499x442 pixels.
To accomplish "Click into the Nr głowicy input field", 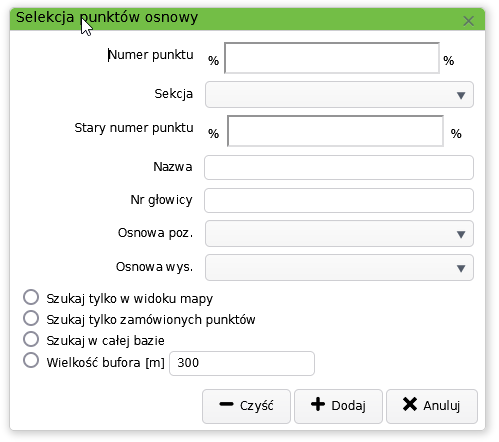I will point(339,200).
